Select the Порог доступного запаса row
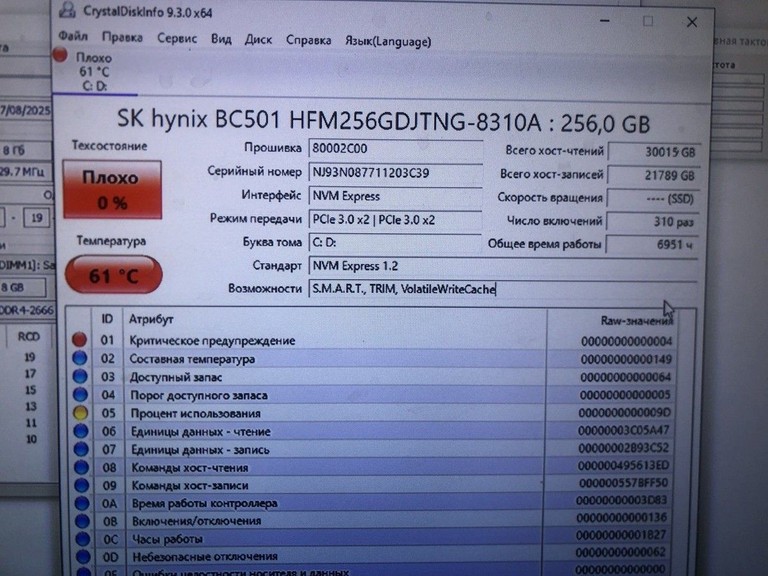This screenshot has width=768, height=576. point(372,395)
